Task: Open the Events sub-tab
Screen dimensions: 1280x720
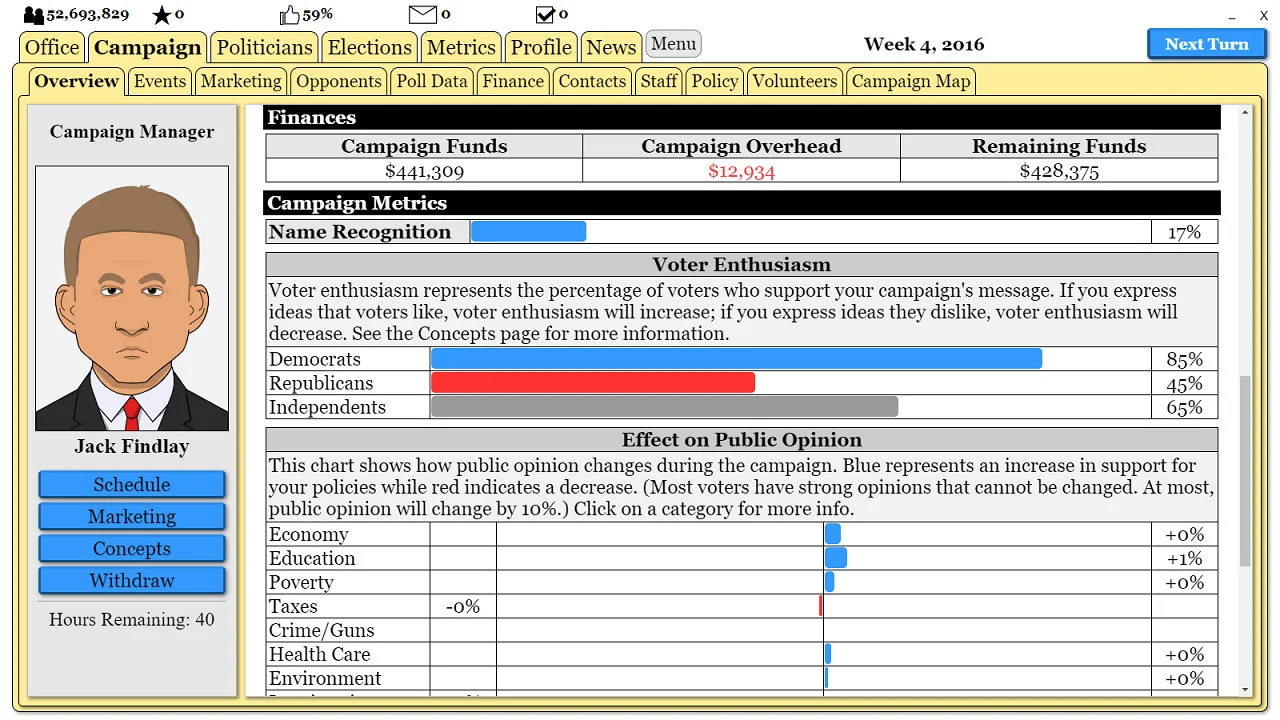Action: [159, 81]
